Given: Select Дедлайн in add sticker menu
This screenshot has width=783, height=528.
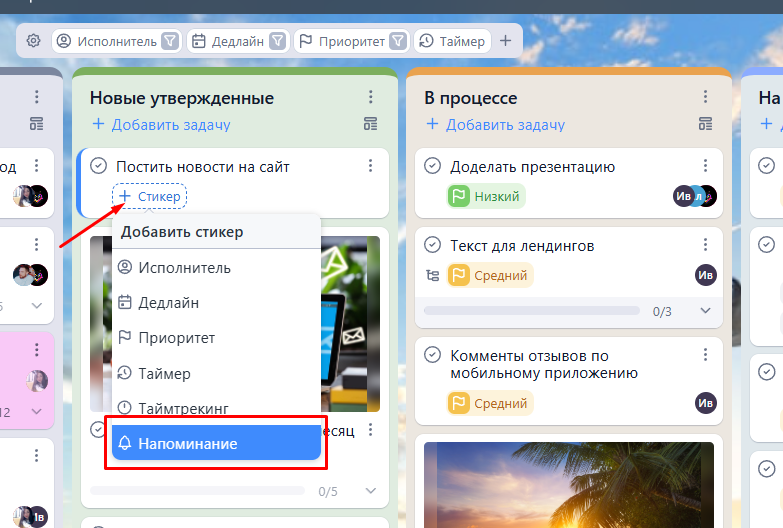Looking at the screenshot, I should click(x=216, y=303).
